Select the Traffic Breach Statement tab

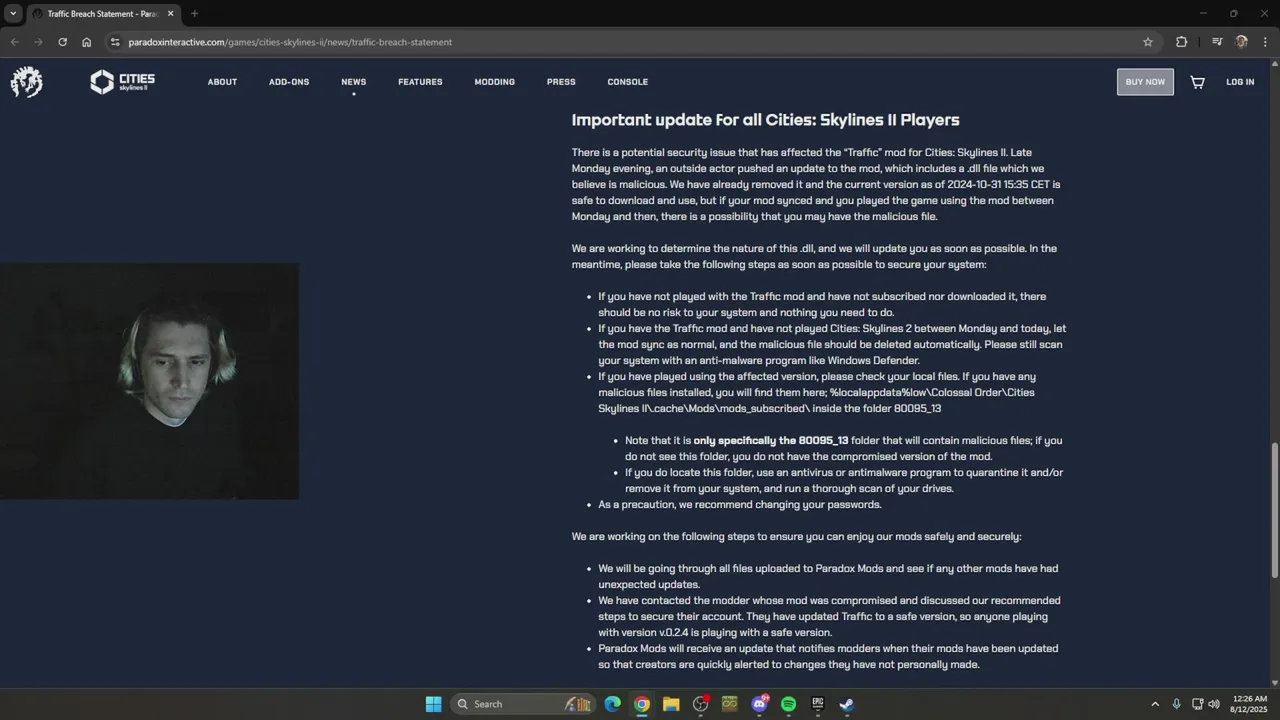tap(103, 14)
